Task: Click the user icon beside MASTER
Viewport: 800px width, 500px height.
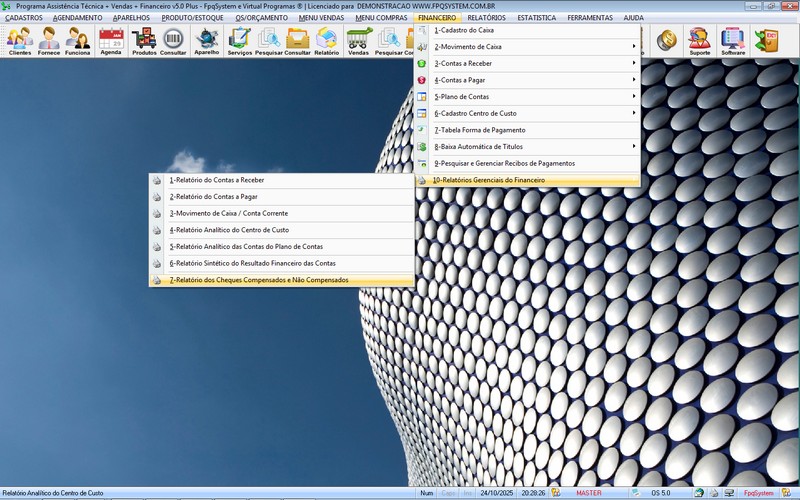Action: pos(555,493)
